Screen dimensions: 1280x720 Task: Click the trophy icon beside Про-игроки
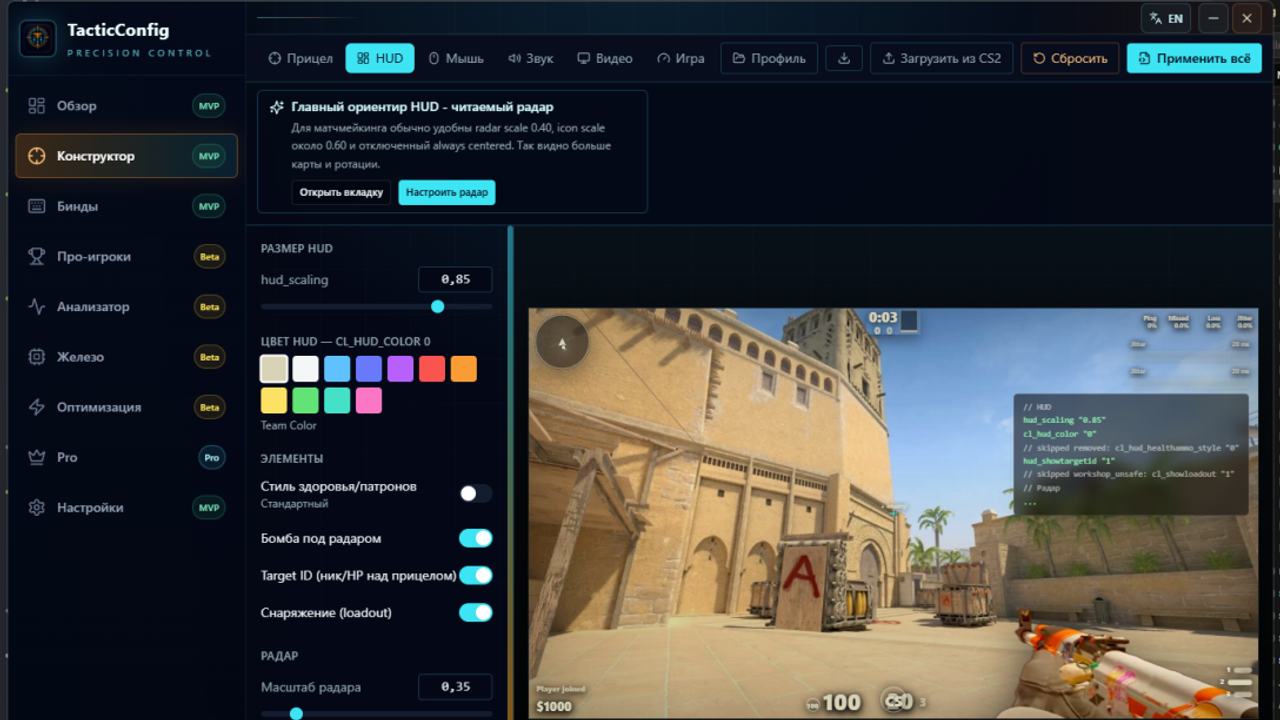coord(37,257)
